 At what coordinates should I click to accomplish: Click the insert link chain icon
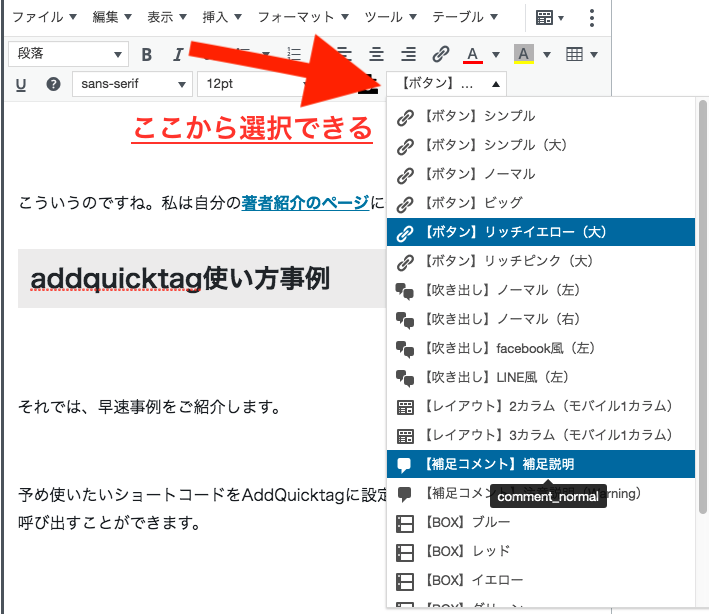440,54
